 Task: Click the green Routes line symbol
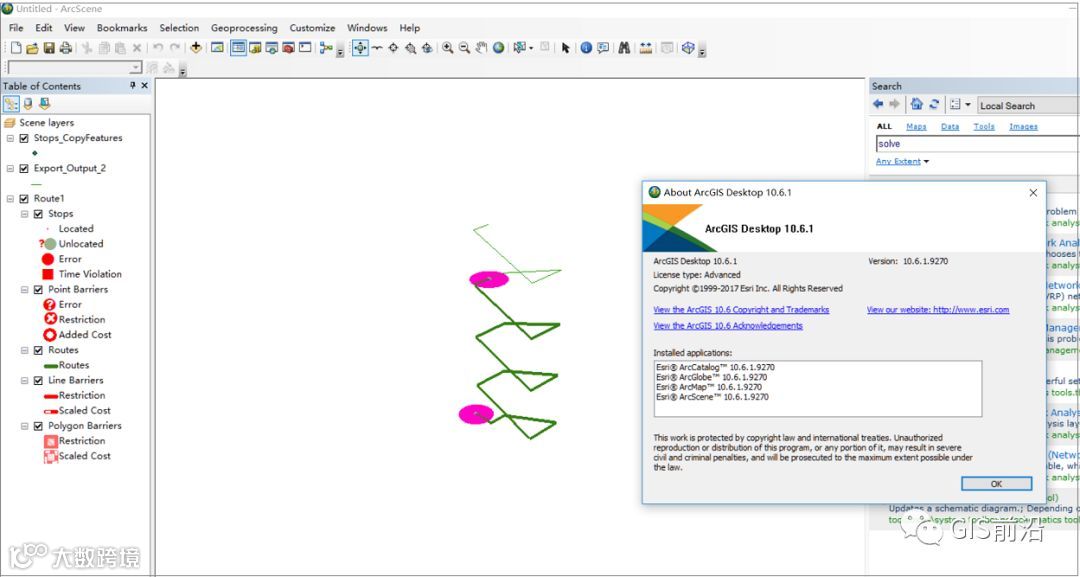point(50,366)
